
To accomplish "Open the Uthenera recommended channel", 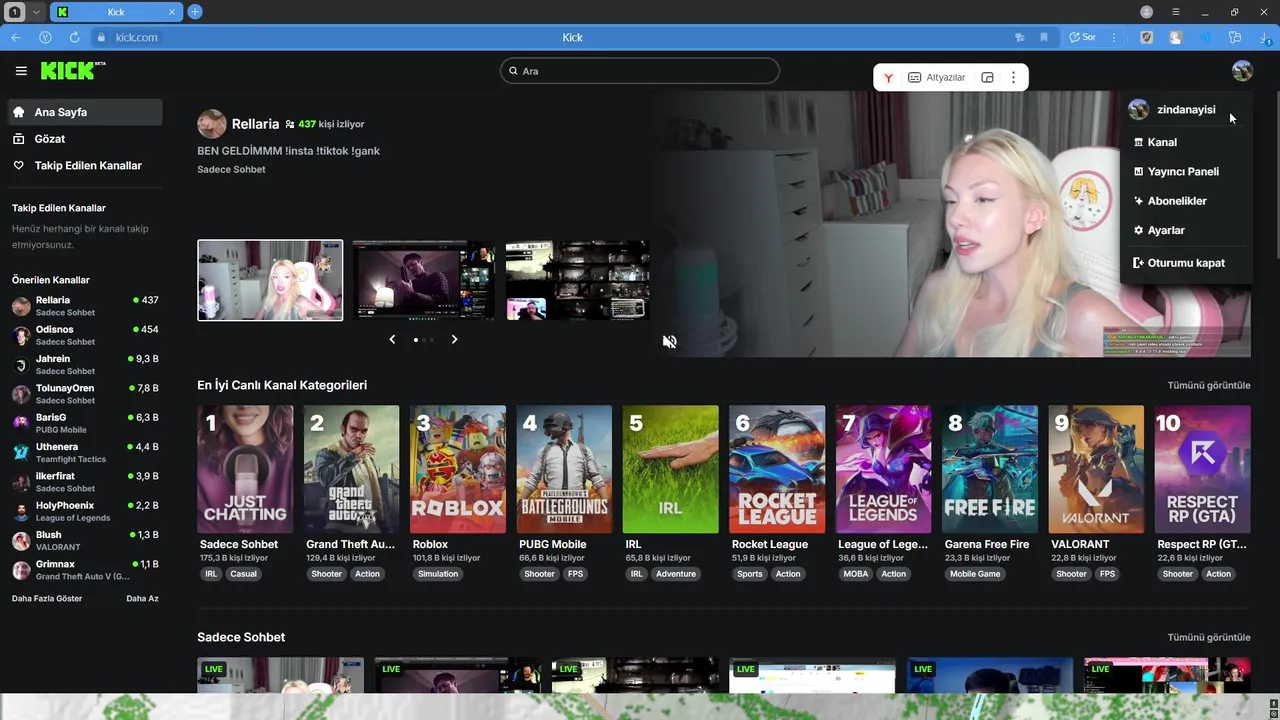I will [84, 452].
